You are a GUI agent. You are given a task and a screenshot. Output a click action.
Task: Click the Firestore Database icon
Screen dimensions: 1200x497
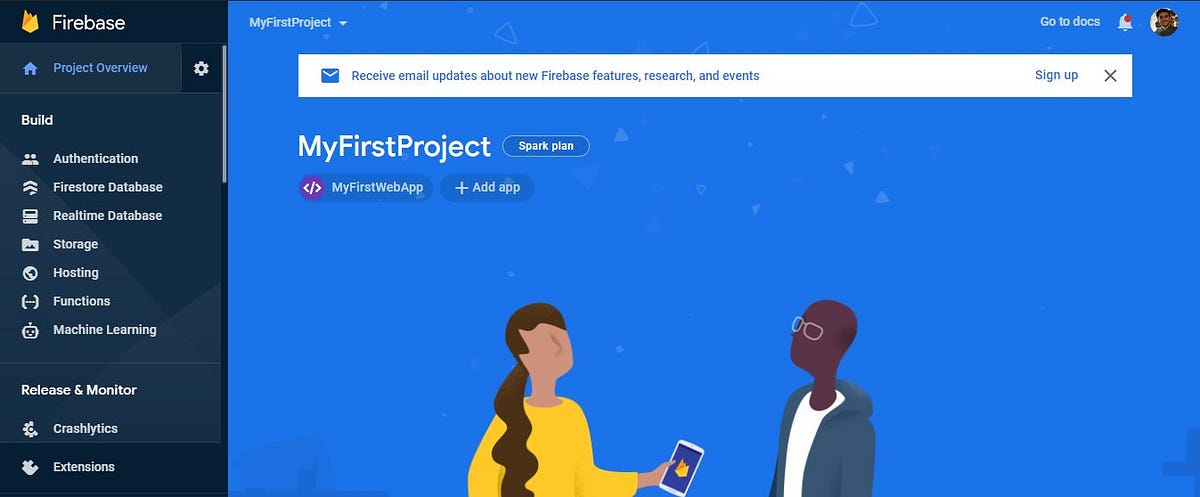click(31, 187)
